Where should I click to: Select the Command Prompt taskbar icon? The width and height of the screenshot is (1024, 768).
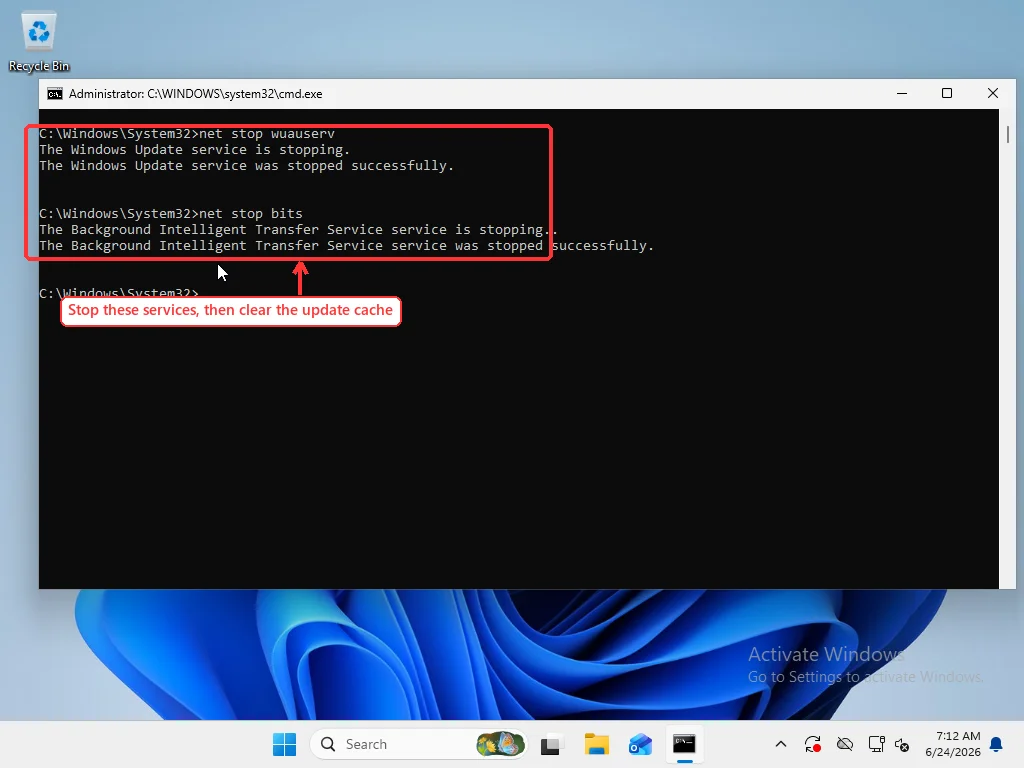(684, 744)
